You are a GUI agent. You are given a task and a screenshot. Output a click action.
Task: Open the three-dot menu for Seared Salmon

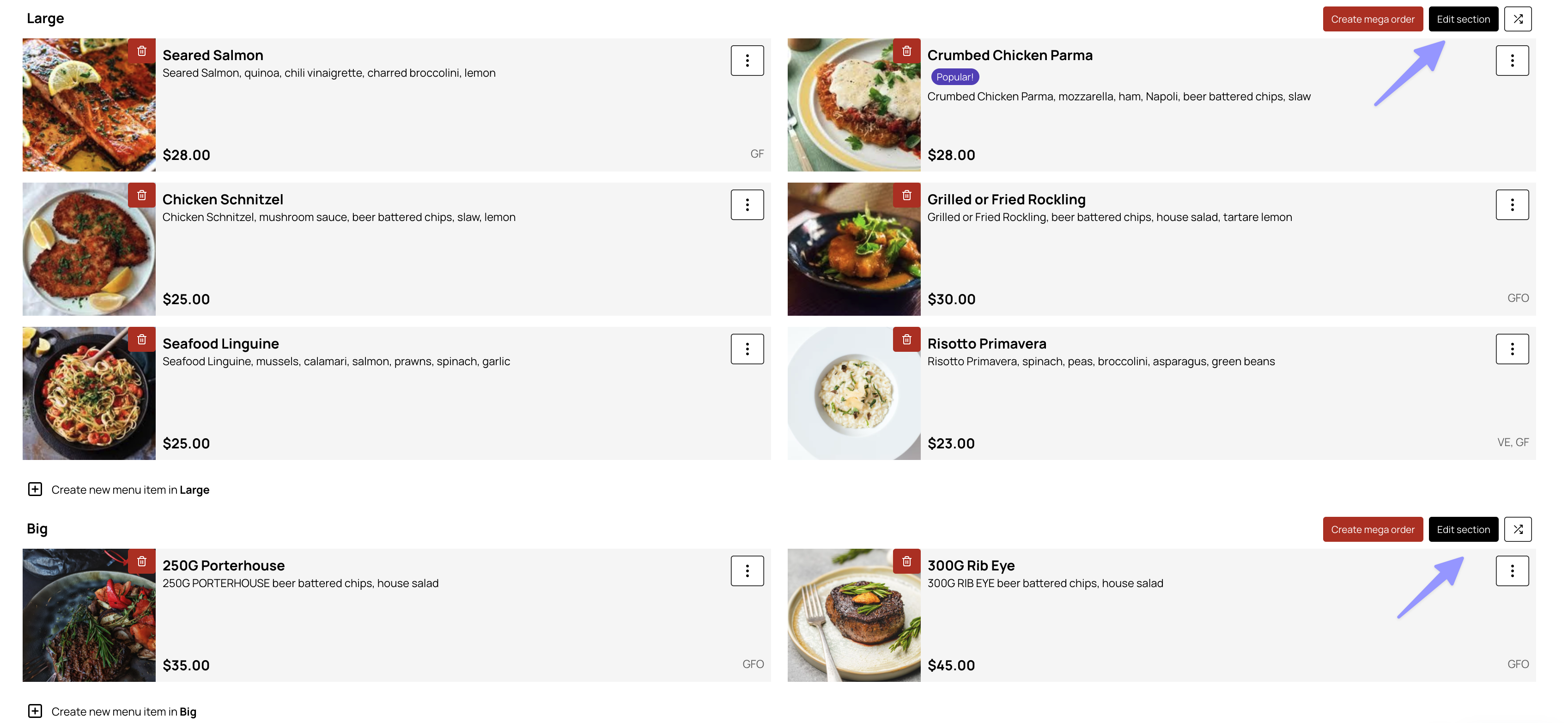[747, 60]
